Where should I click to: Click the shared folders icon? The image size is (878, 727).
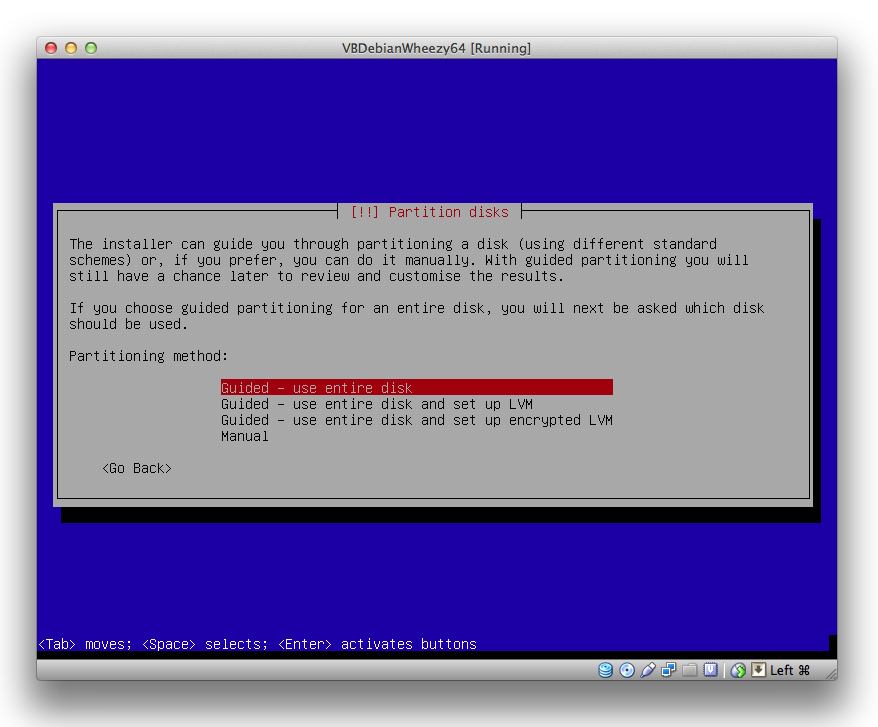pos(690,670)
